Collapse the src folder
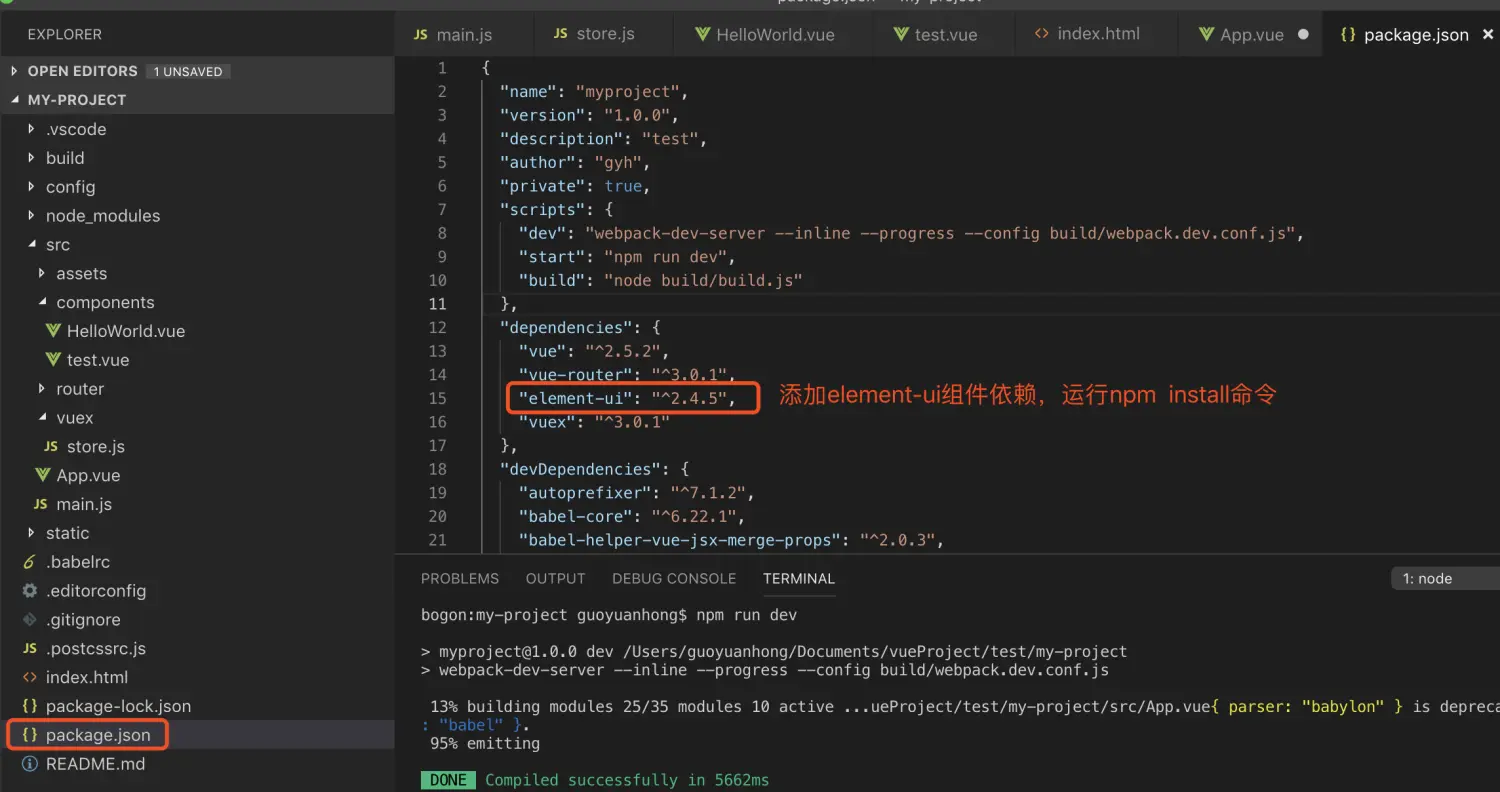This screenshot has height=792, width=1500. tap(32, 245)
